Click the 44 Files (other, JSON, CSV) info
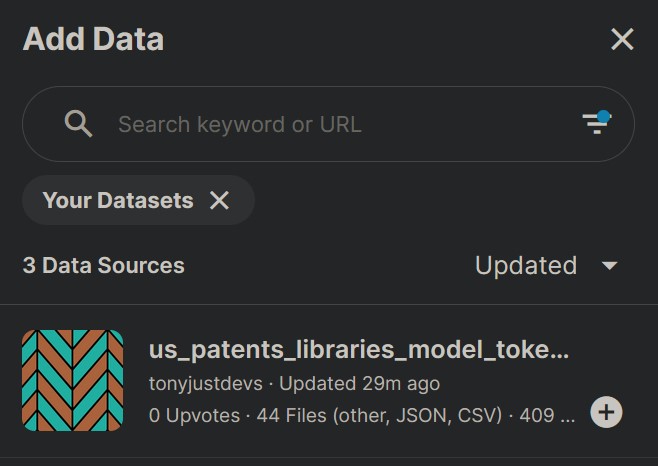 379,416
